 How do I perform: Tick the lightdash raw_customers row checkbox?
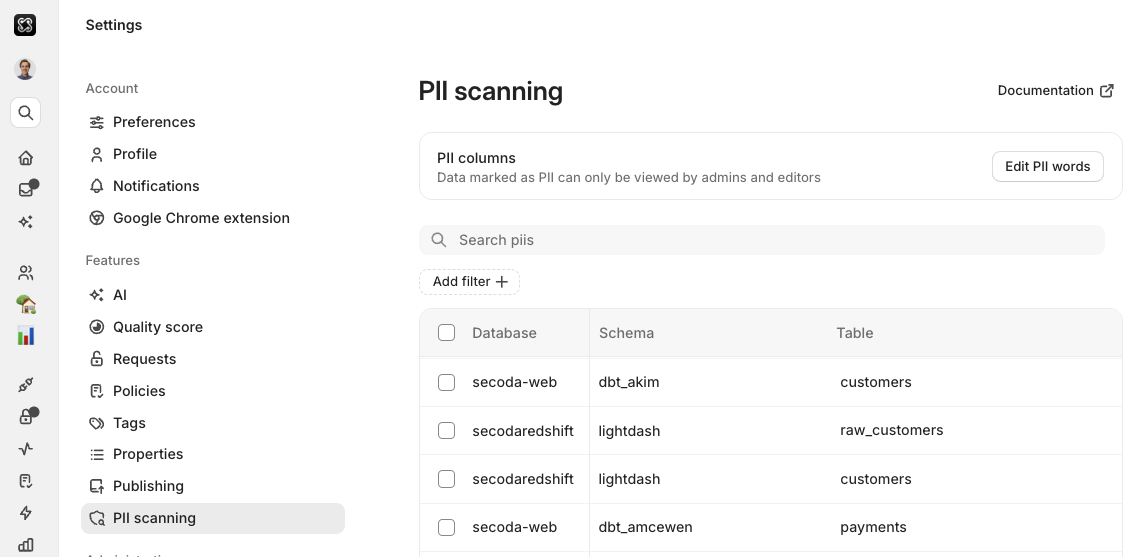tap(447, 431)
